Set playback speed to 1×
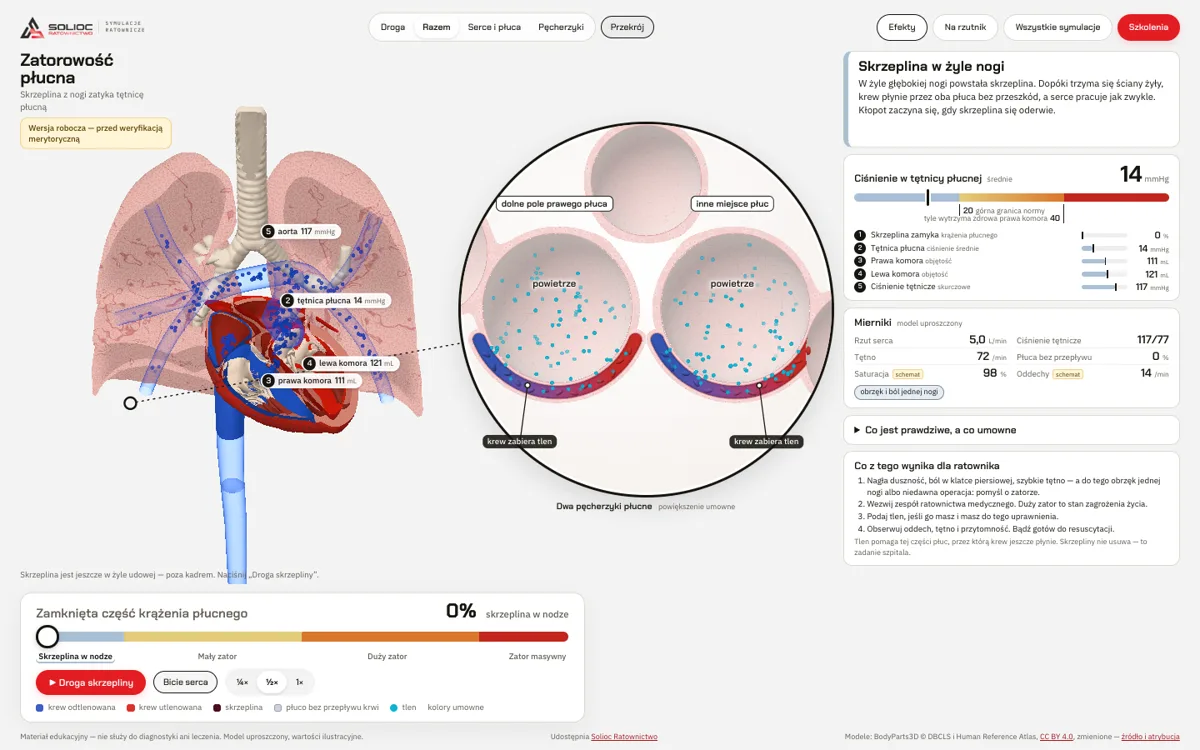 [x=299, y=682]
